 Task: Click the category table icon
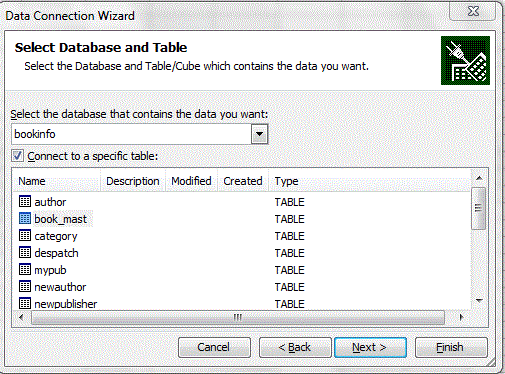pos(25,235)
